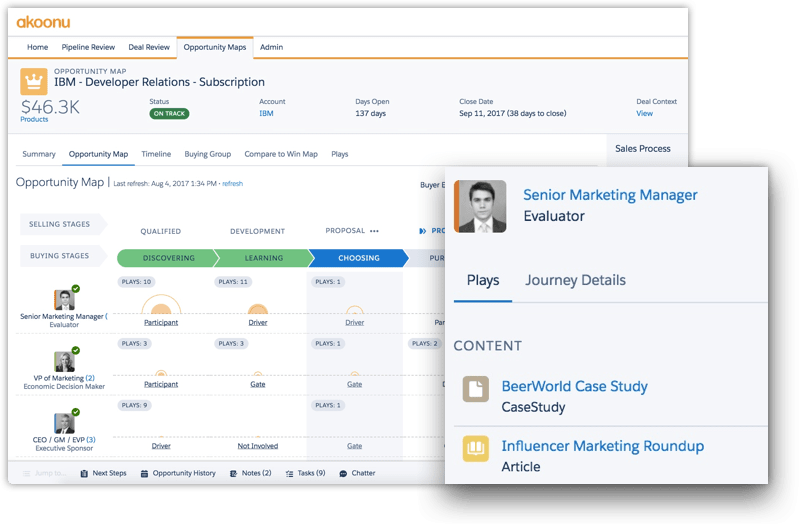
Task: Open the PROPOSAL stage ellipsis menu
Action: click(374, 231)
